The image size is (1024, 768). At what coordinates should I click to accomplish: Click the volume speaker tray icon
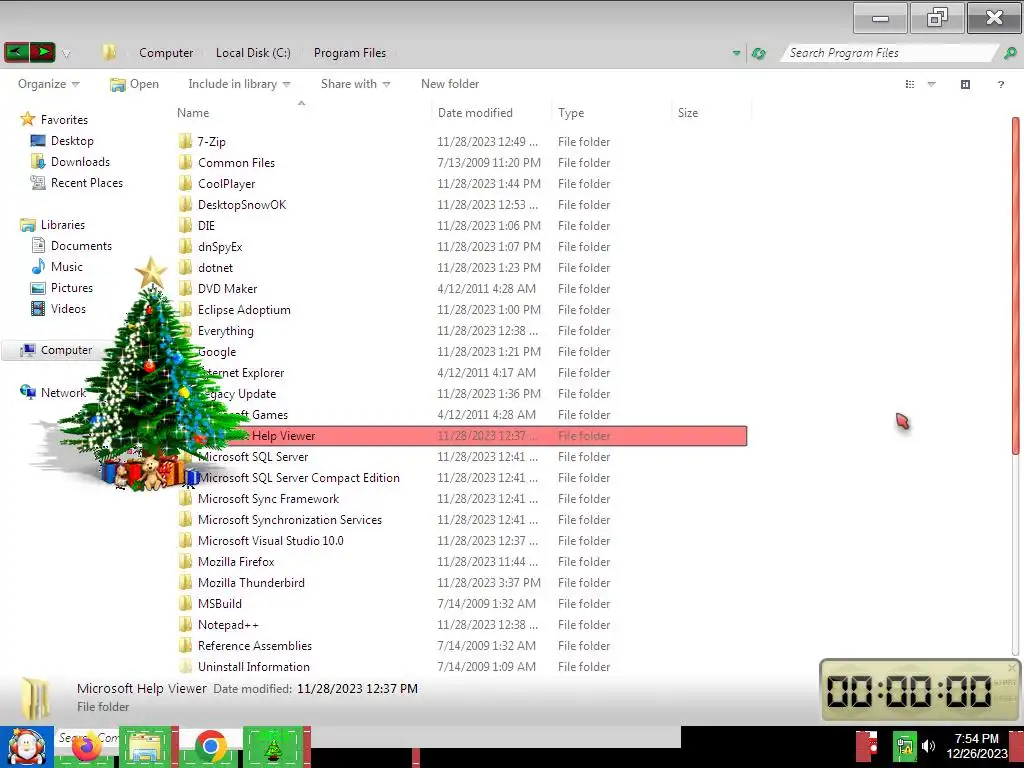(x=928, y=746)
